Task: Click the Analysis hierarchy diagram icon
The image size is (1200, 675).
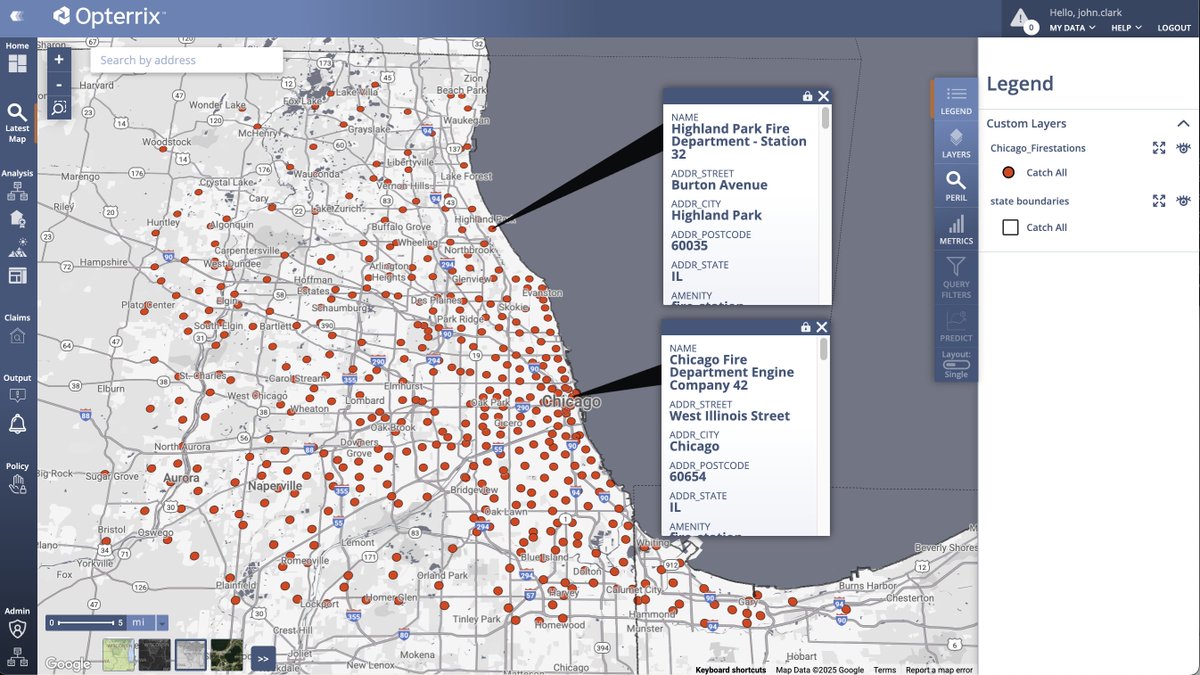Action: click(17, 191)
